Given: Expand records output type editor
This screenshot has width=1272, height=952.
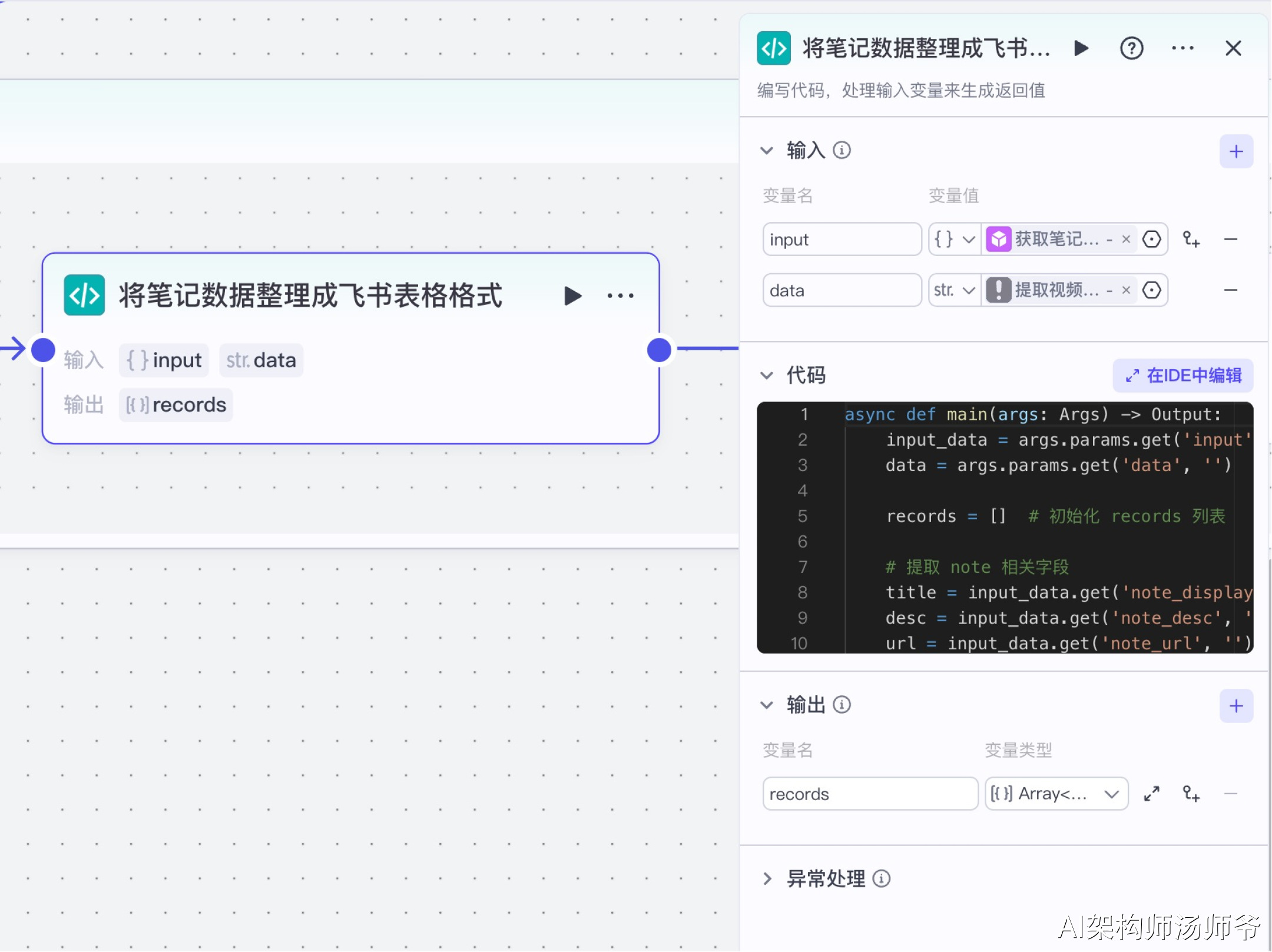Looking at the screenshot, I should click(x=1151, y=794).
